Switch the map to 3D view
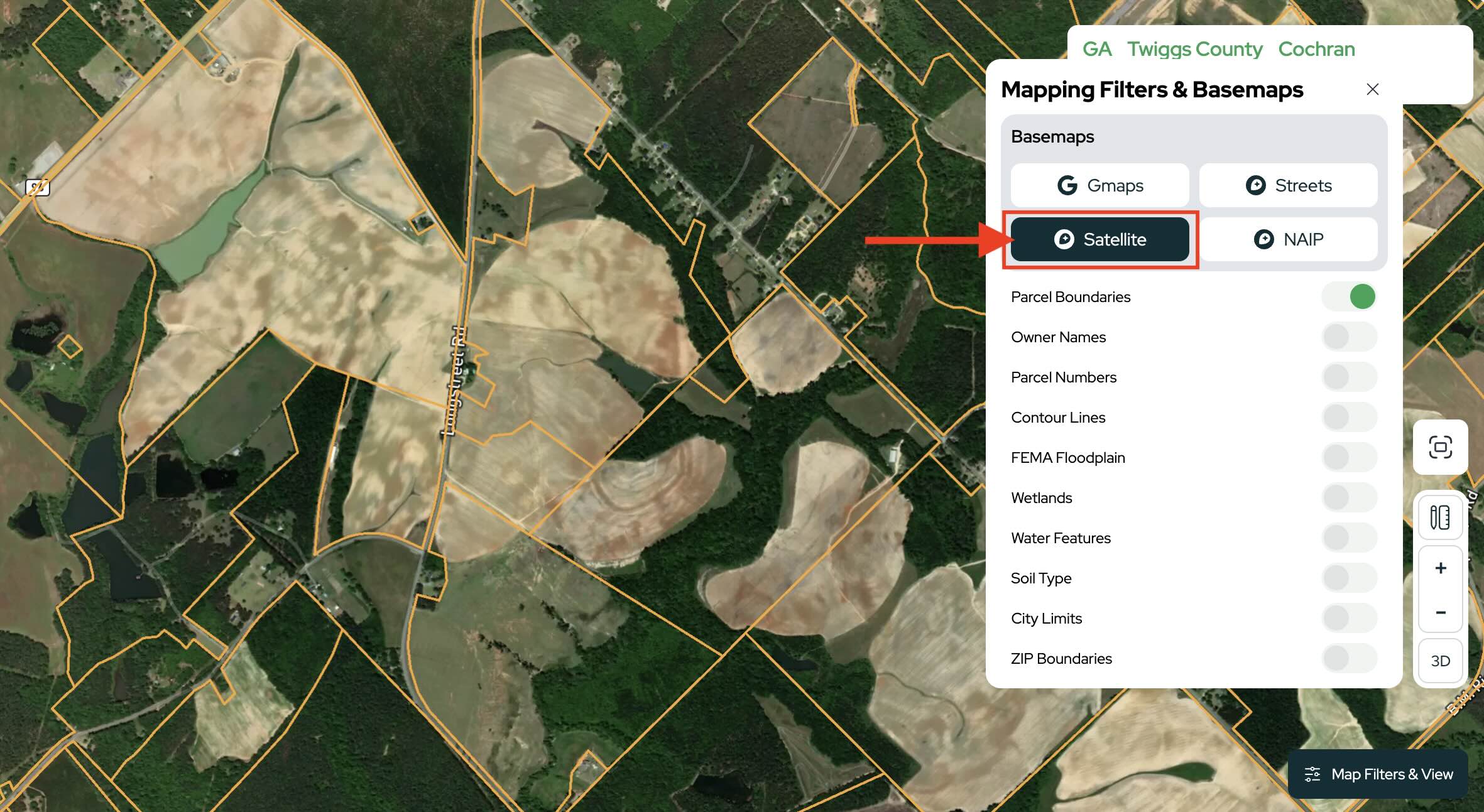Screen dimensions: 1484x812 1440,661
